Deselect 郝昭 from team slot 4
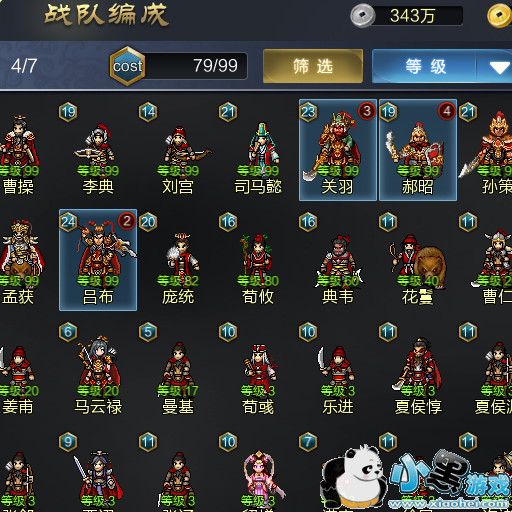 (x=418, y=150)
